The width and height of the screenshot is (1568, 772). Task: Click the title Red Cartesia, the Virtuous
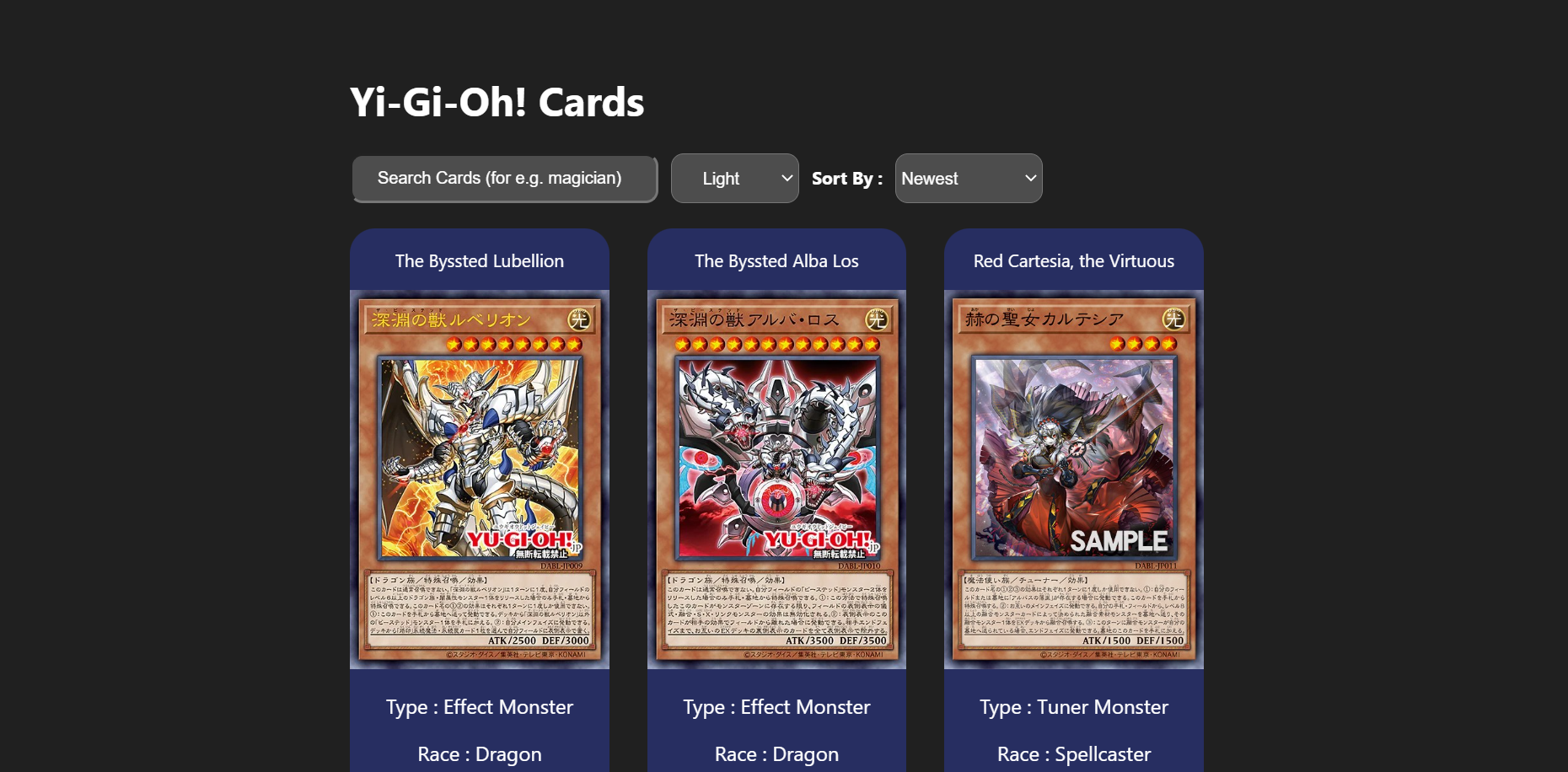tap(1074, 261)
